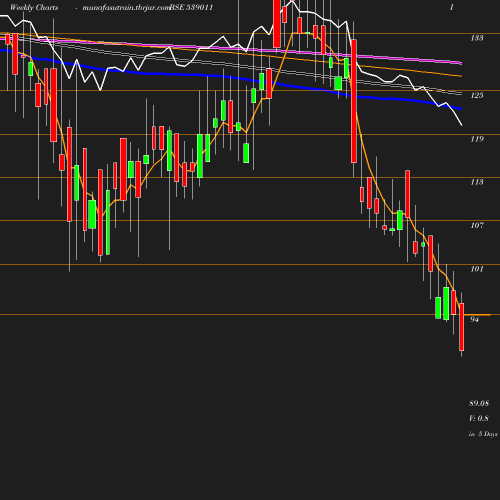Viewport: 500px width, 500px height.
Task: Click the tall red candle dropping to 119
Action: click(354, 101)
